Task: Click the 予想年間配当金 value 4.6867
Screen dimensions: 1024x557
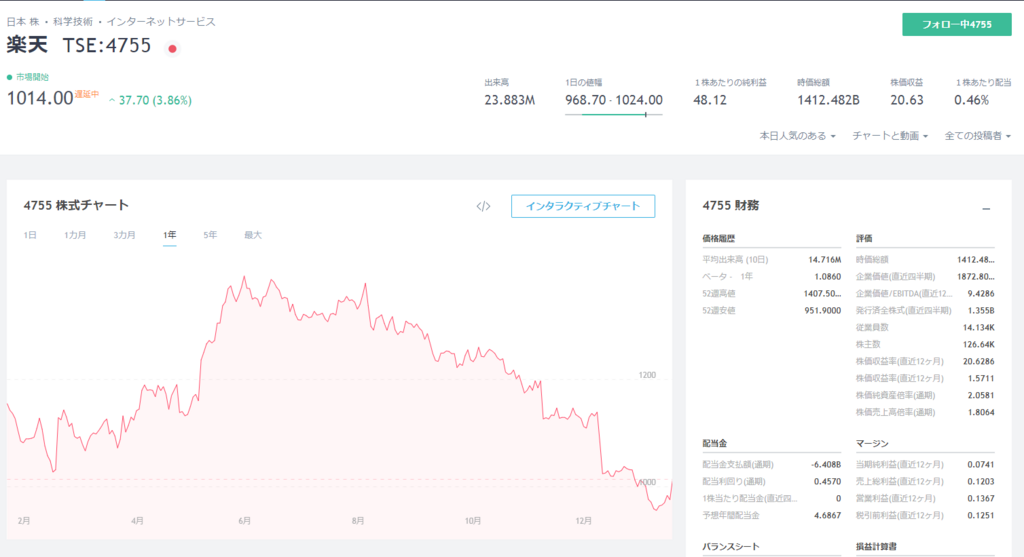Action: coord(827,516)
